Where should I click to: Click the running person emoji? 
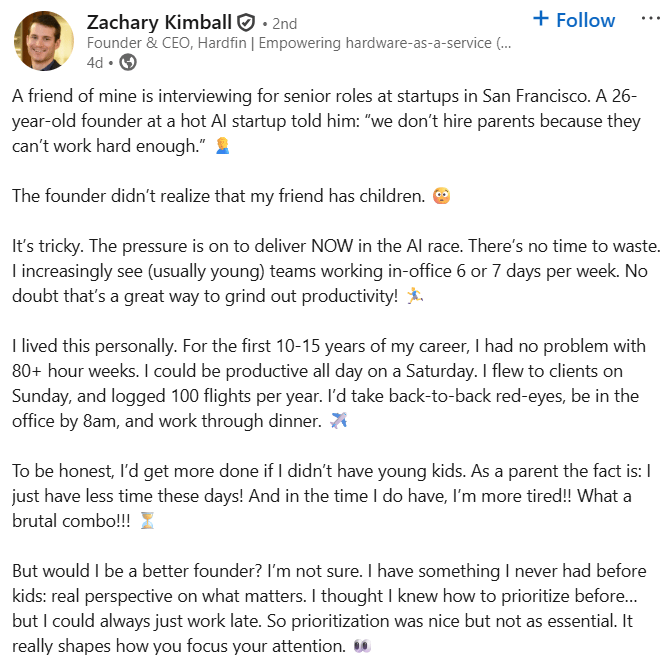click(414, 295)
